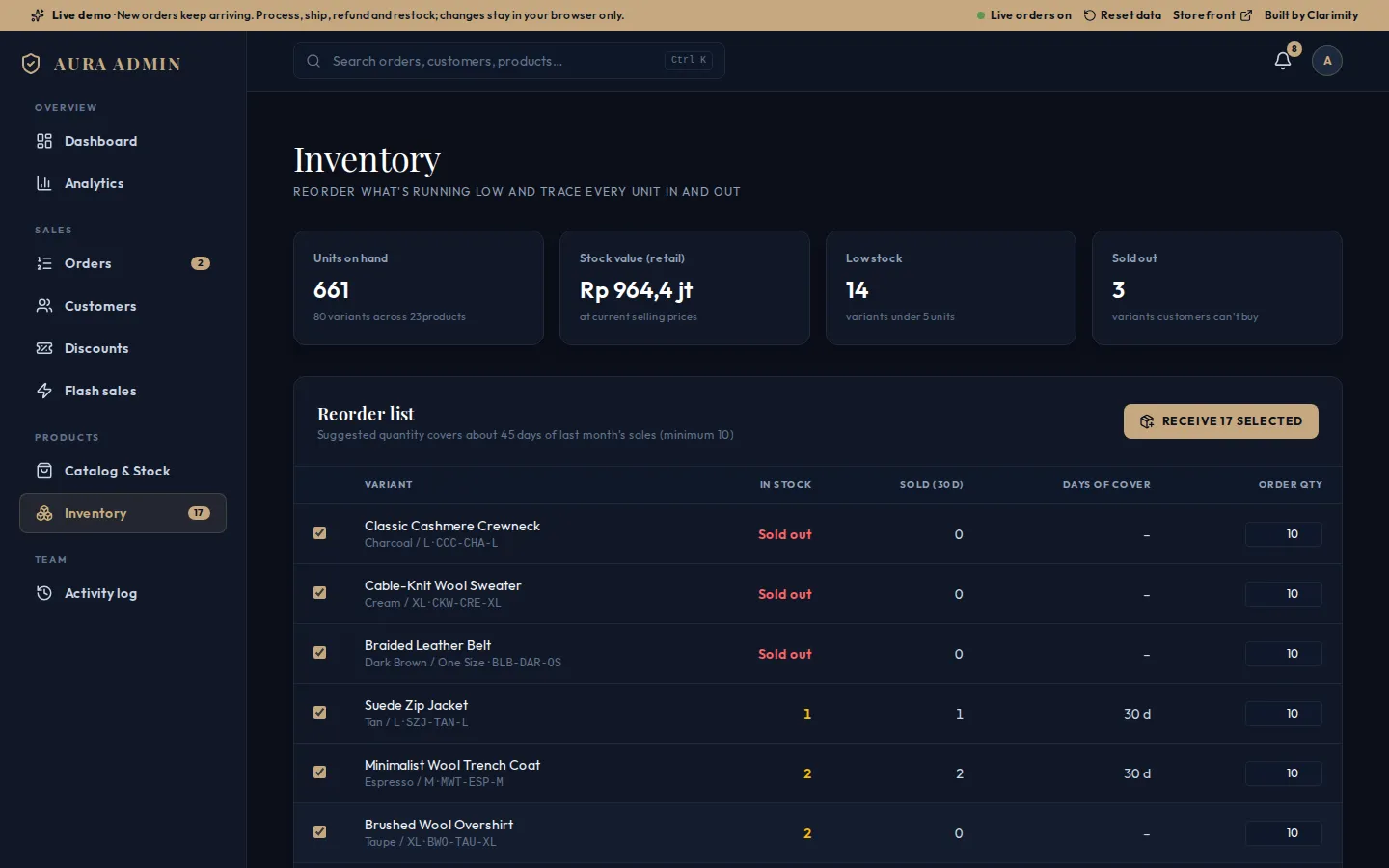The height and width of the screenshot is (868, 1389).
Task: Click the Units on hand card
Action: [419, 287]
